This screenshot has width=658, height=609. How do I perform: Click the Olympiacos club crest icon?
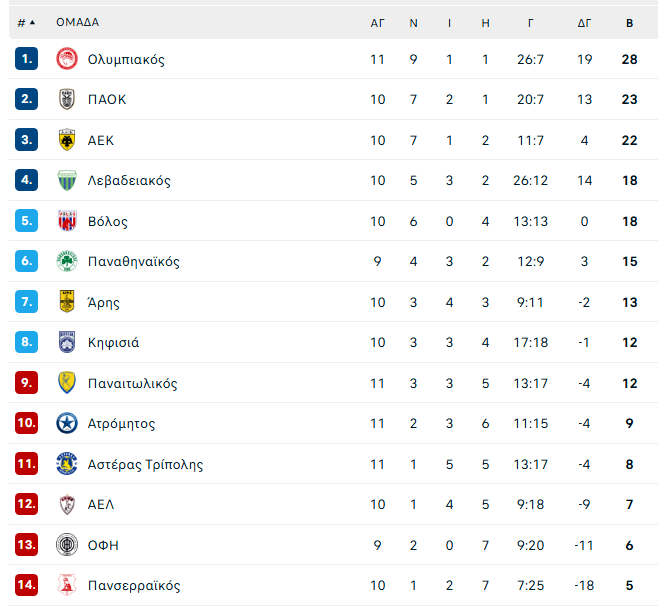point(67,59)
